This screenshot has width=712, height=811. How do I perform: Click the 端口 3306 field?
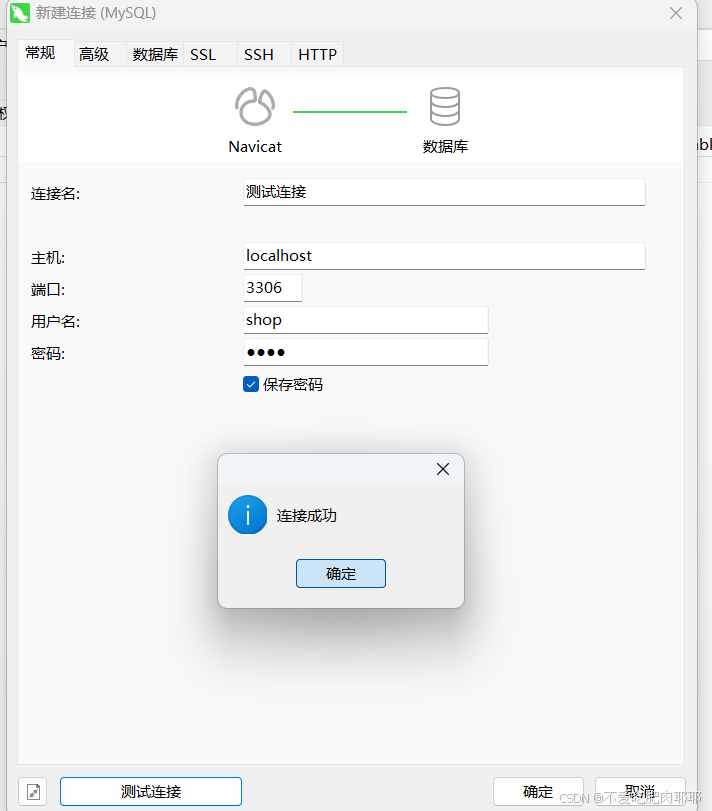coord(272,288)
